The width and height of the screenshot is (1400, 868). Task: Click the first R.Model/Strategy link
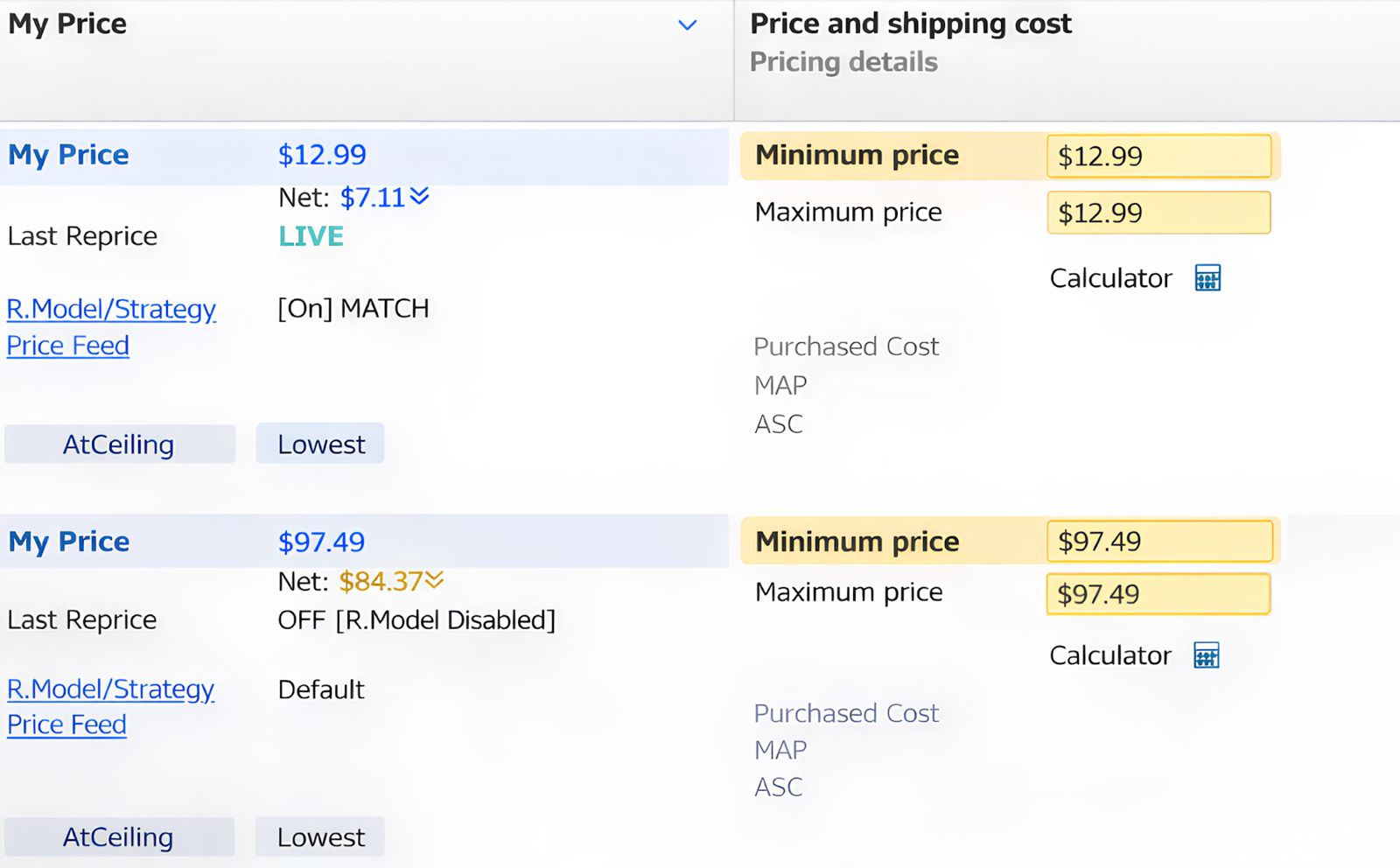coord(111,309)
